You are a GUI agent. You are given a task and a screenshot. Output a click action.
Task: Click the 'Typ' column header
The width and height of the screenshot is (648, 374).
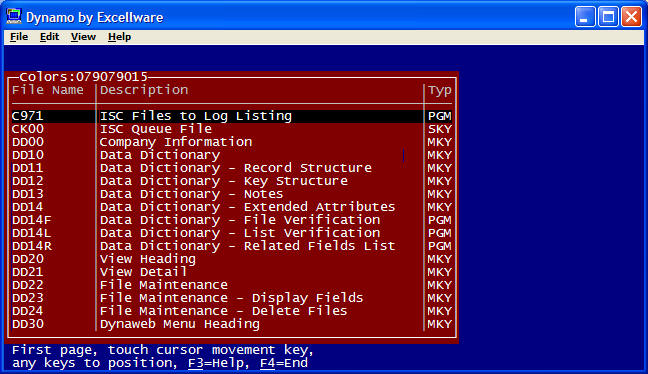click(440, 91)
